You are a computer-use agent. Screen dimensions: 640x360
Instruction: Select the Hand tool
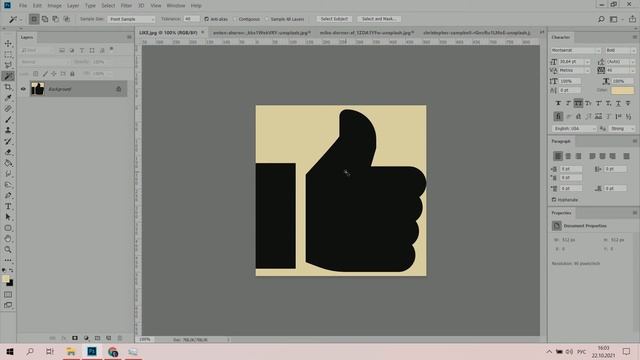[x=8, y=239]
